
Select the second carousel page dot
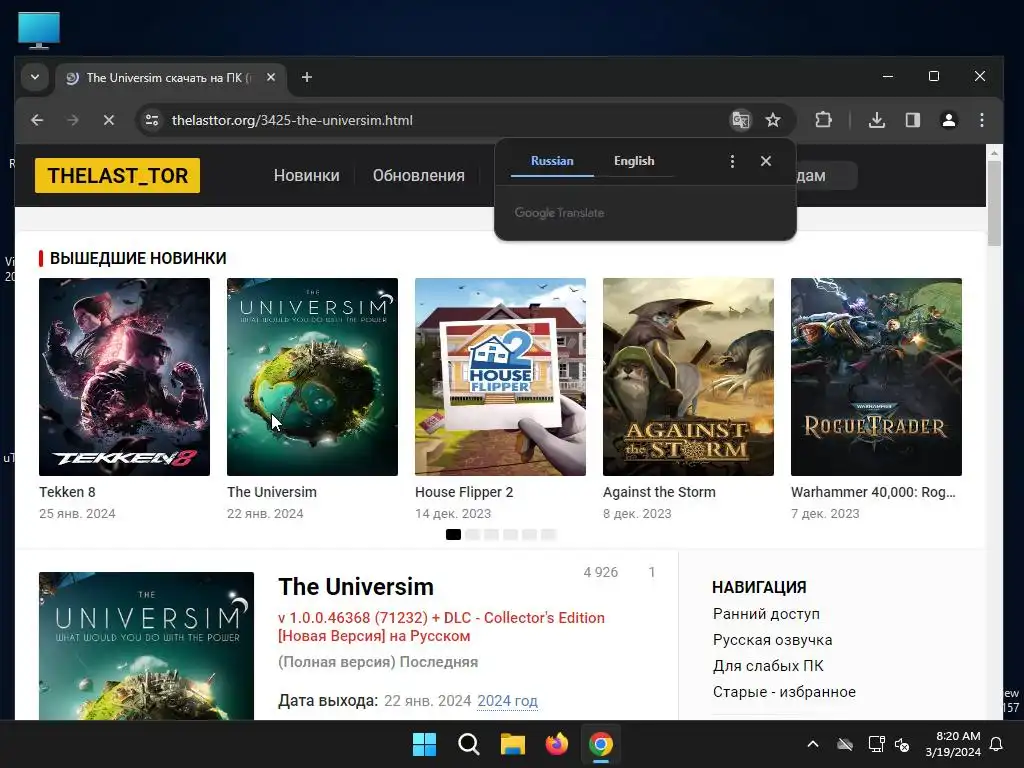(472, 534)
